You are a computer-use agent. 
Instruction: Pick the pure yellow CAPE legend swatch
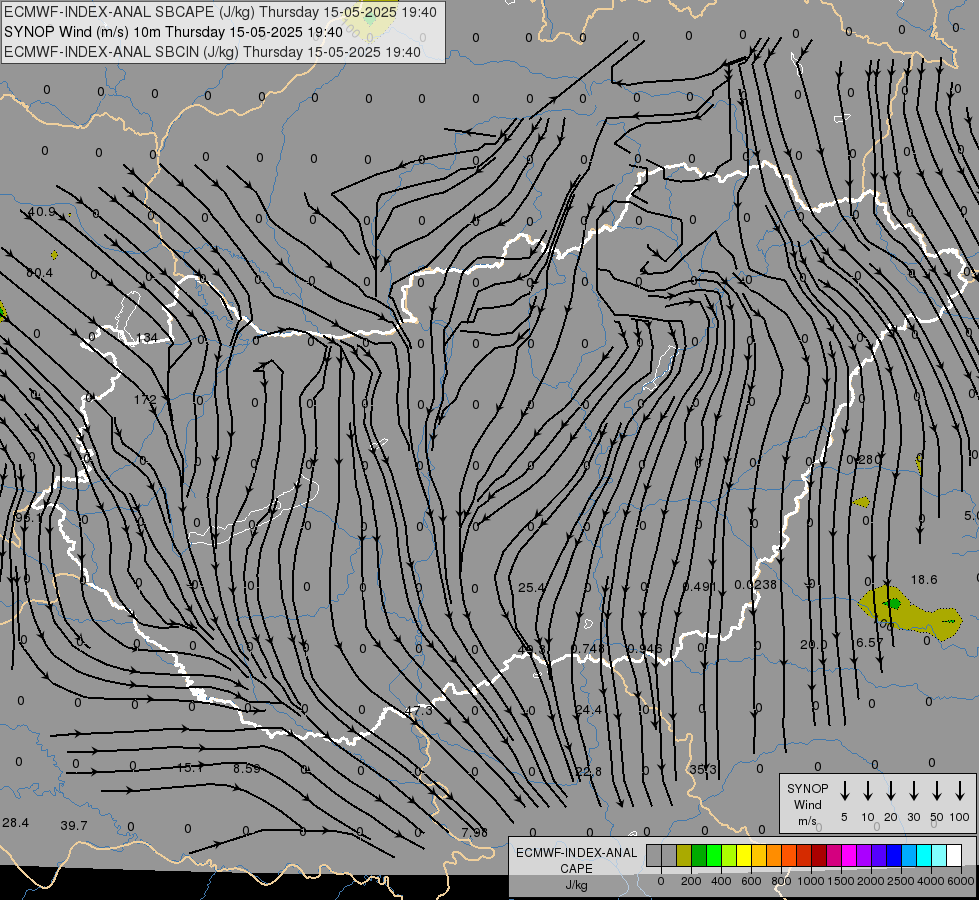[x=744, y=855]
